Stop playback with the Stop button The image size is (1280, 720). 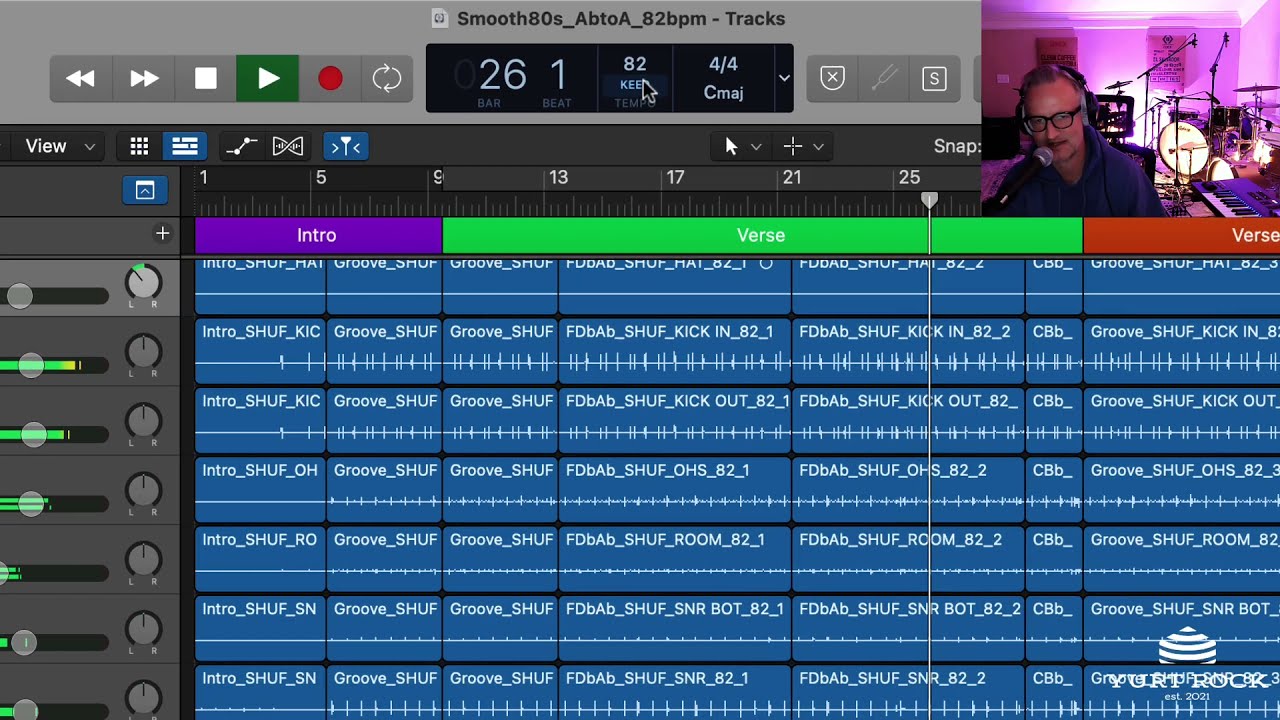click(206, 79)
